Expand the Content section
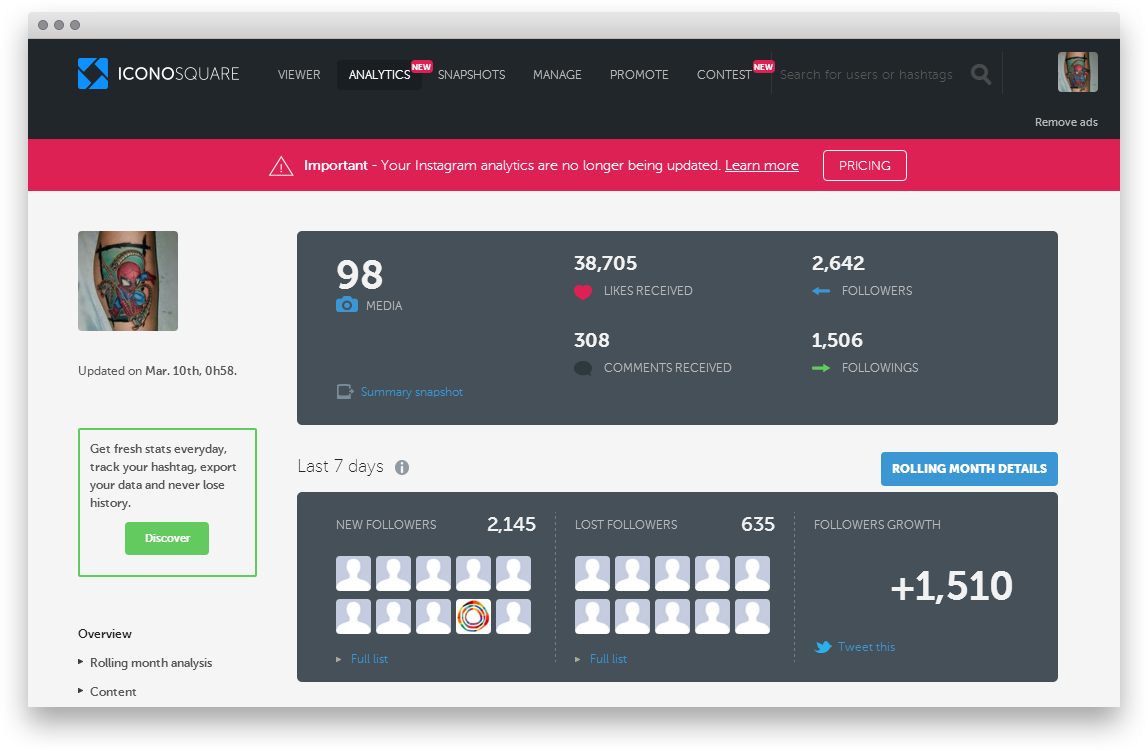The image size is (1148, 751). coord(113,691)
